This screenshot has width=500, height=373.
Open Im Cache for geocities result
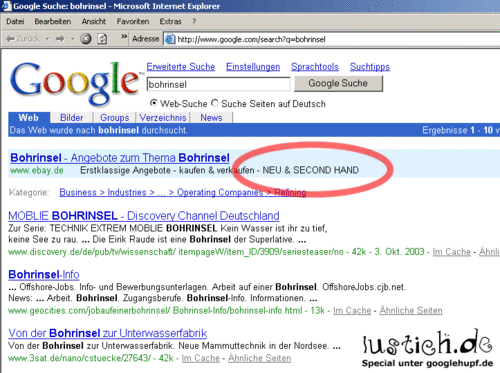(x=352, y=311)
